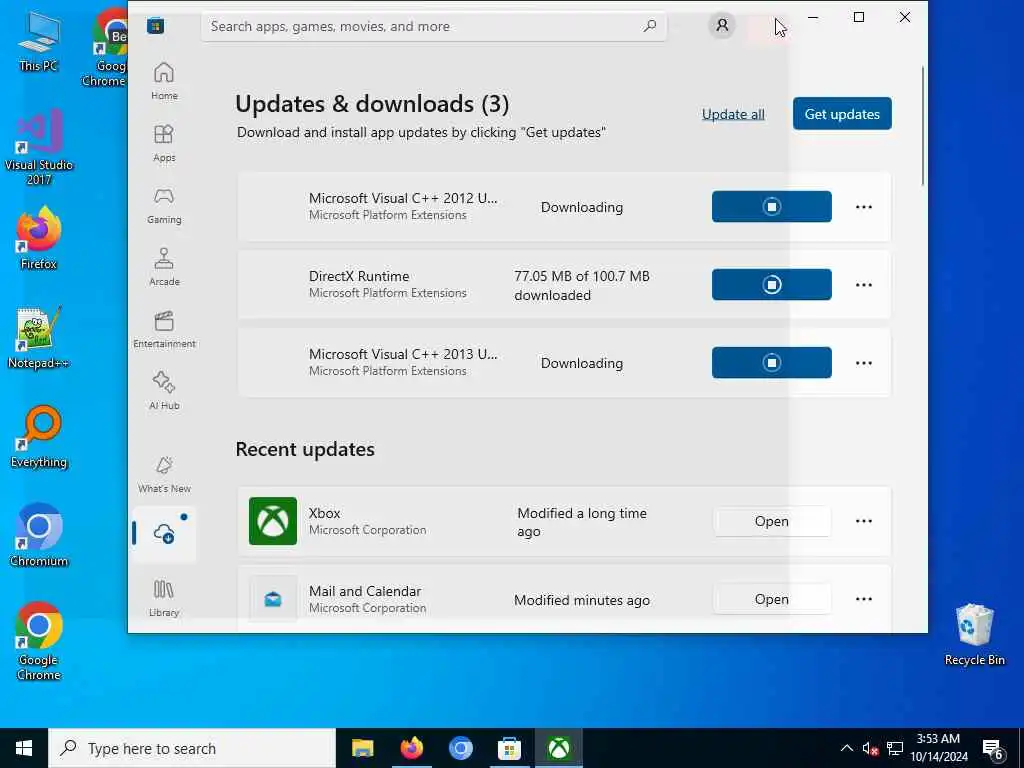Open Firefox from the taskbar

[411, 748]
